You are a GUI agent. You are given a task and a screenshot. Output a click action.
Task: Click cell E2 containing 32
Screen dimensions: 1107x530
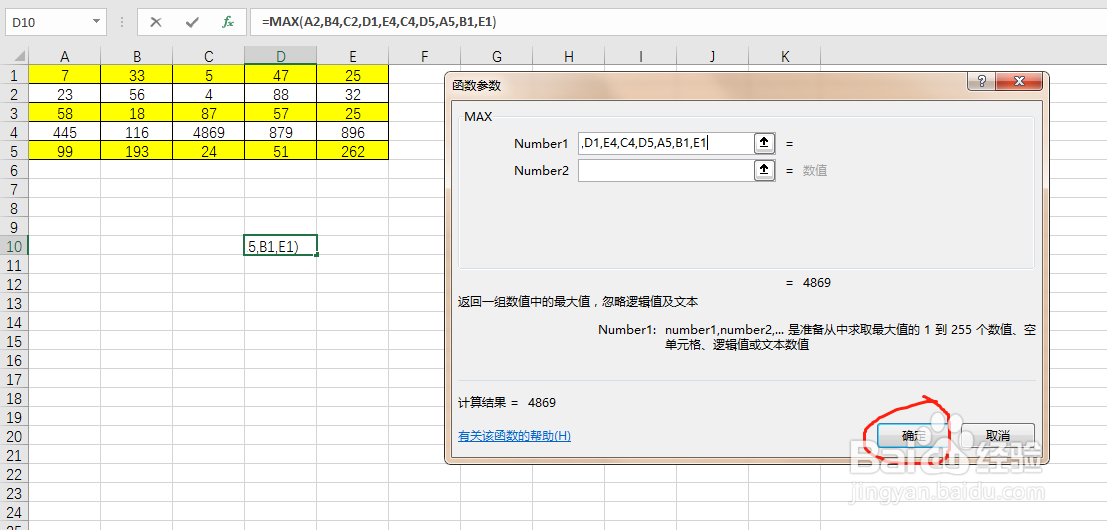click(x=353, y=94)
